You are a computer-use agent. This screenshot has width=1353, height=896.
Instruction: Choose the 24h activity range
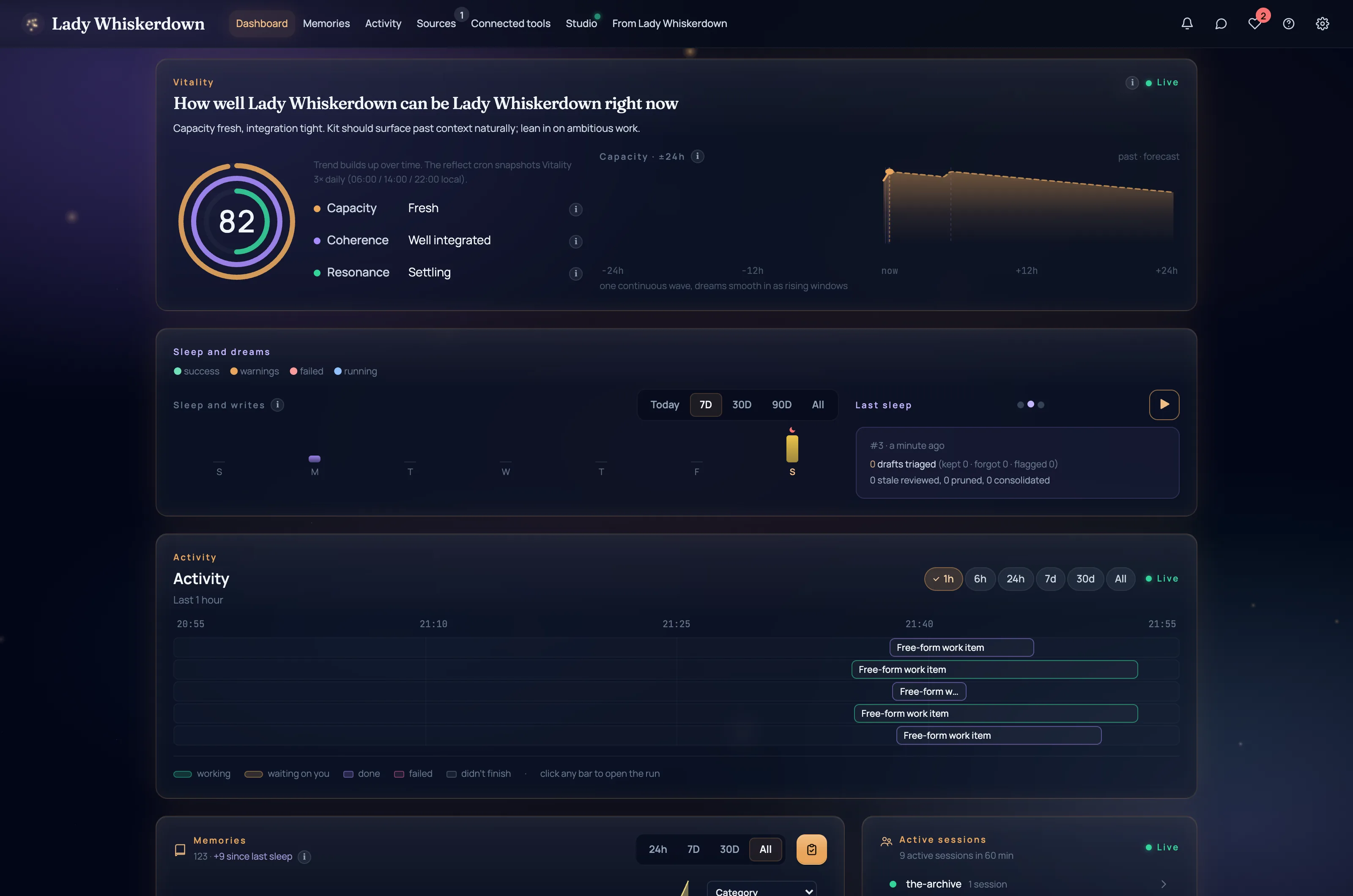(x=1015, y=579)
